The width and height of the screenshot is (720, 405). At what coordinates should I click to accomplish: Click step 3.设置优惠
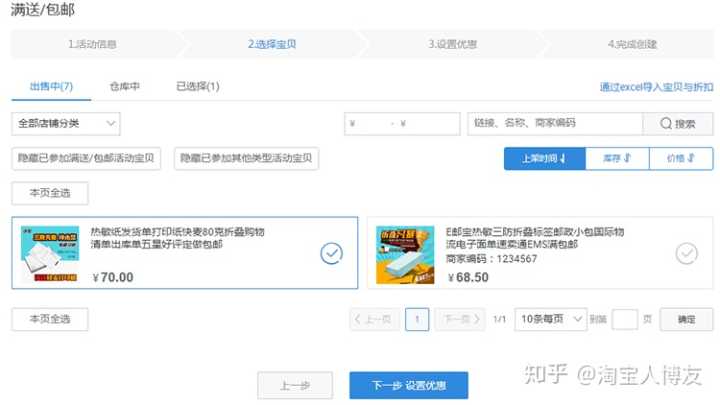pyautogui.click(x=453, y=44)
